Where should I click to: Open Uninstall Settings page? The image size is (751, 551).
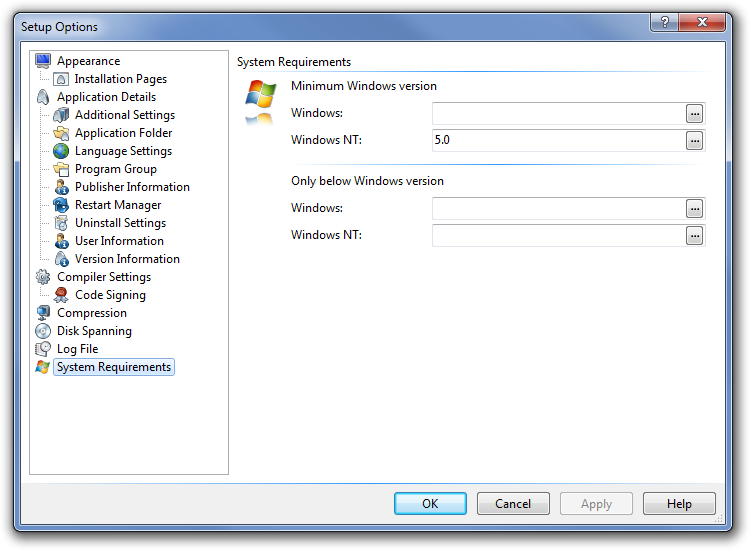(120, 223)
